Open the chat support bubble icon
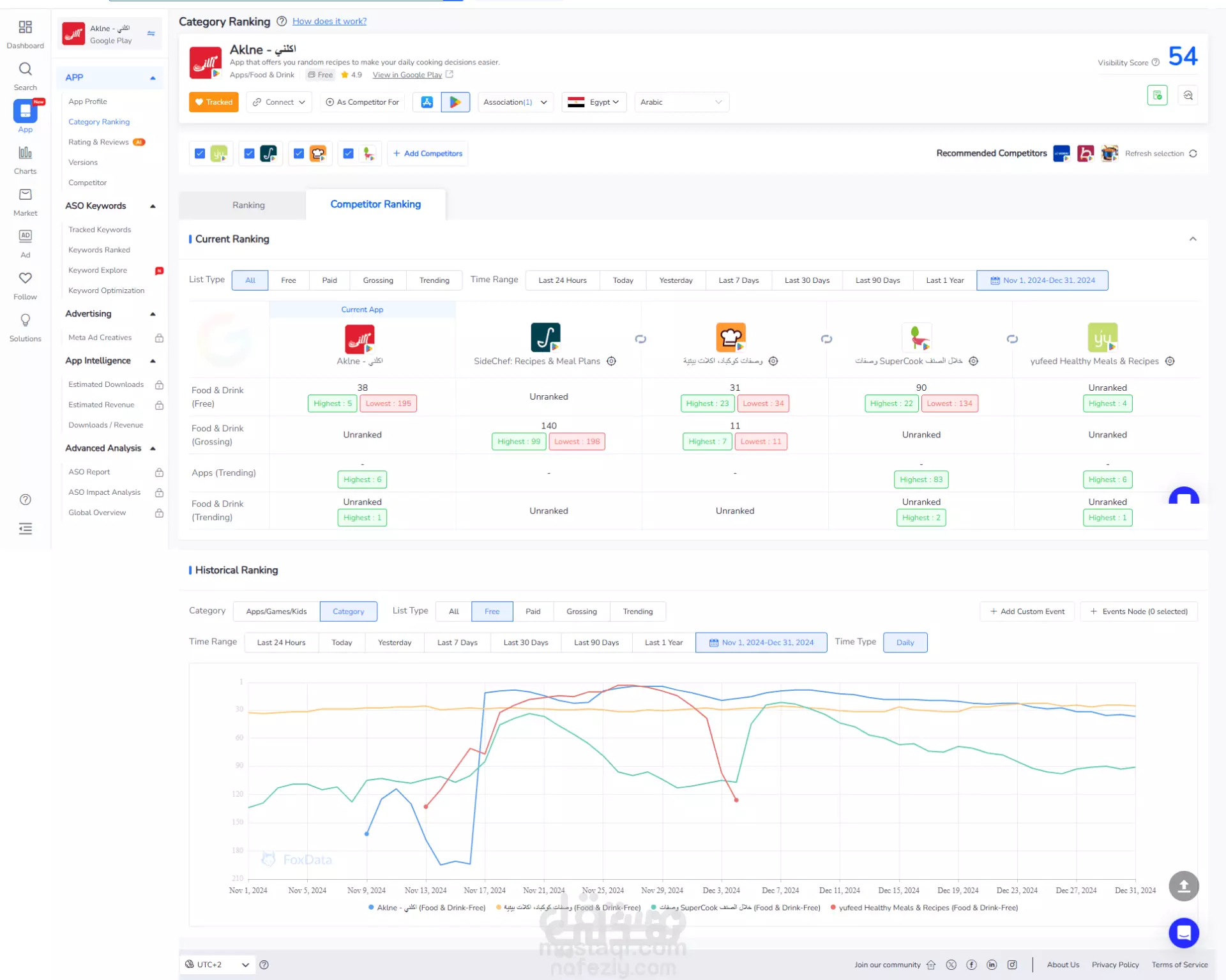The image size is (1226, 980). coord(1183,933)
